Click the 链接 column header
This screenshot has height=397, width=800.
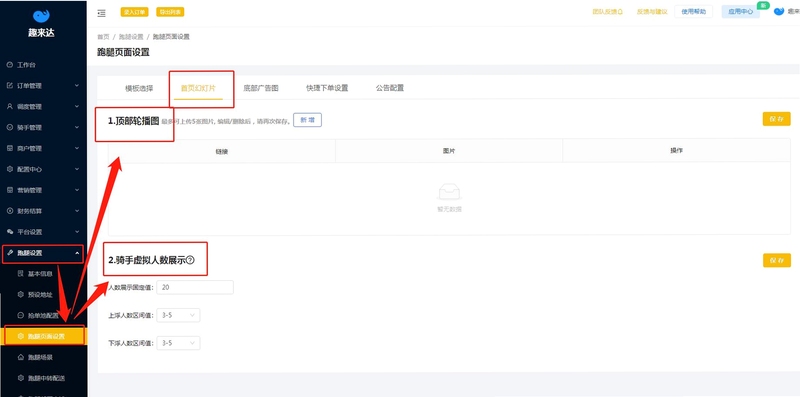(x=222, y=151)
